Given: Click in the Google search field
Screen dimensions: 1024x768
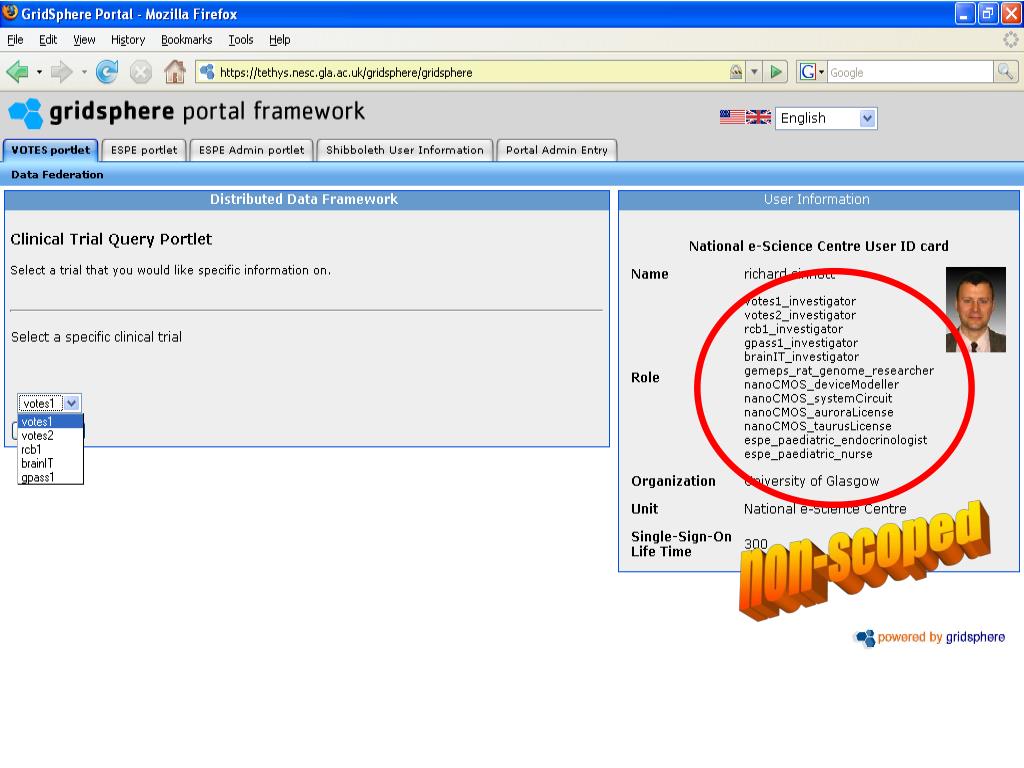Looking at the screenshot, I should (x=910, y=72).
